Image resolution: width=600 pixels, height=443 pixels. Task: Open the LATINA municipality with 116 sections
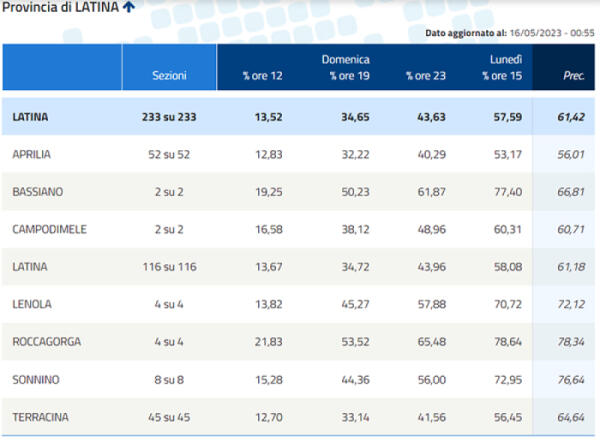tap(29, 267)
